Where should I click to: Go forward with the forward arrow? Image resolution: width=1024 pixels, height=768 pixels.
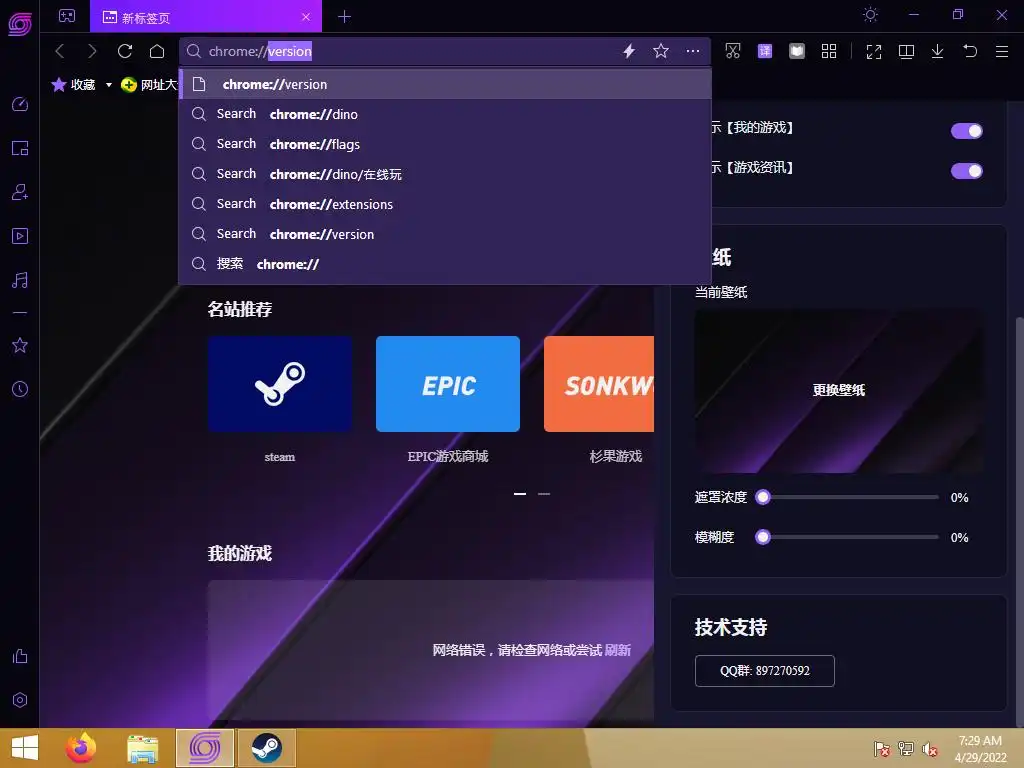click(92, 51)
